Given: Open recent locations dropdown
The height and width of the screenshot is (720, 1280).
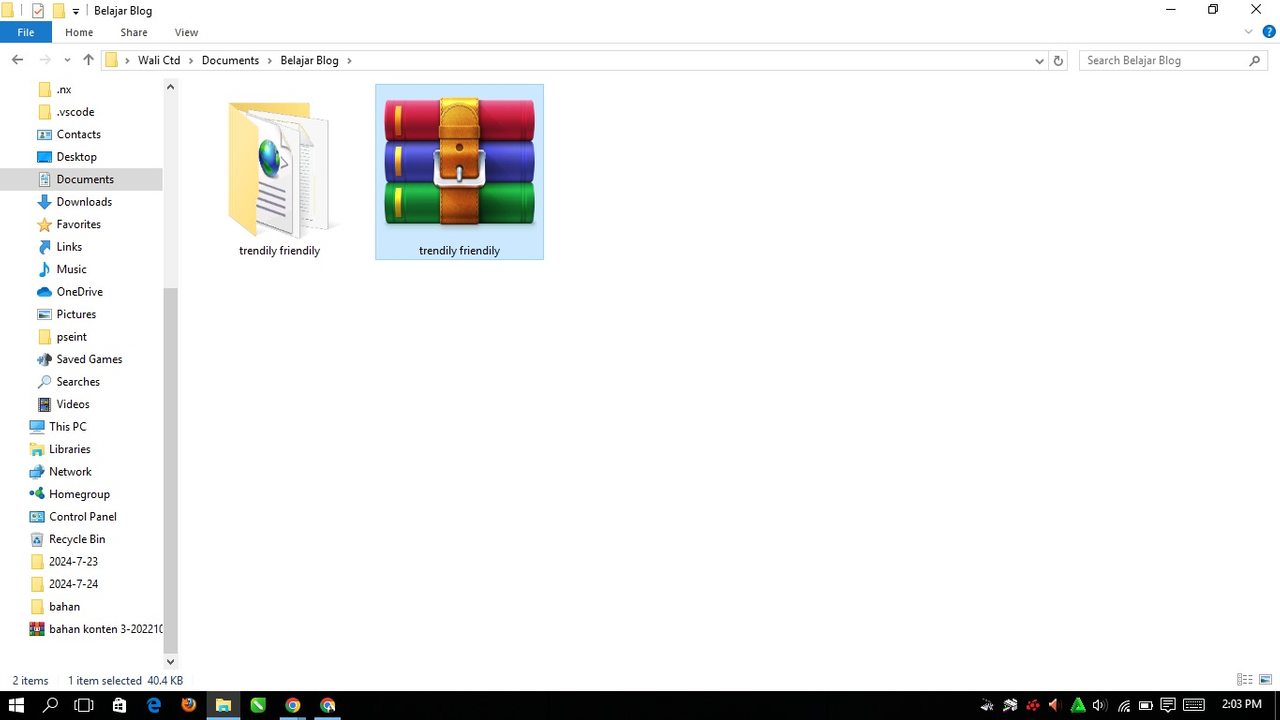Looking at the screenshot, I should tap(67, 60).
